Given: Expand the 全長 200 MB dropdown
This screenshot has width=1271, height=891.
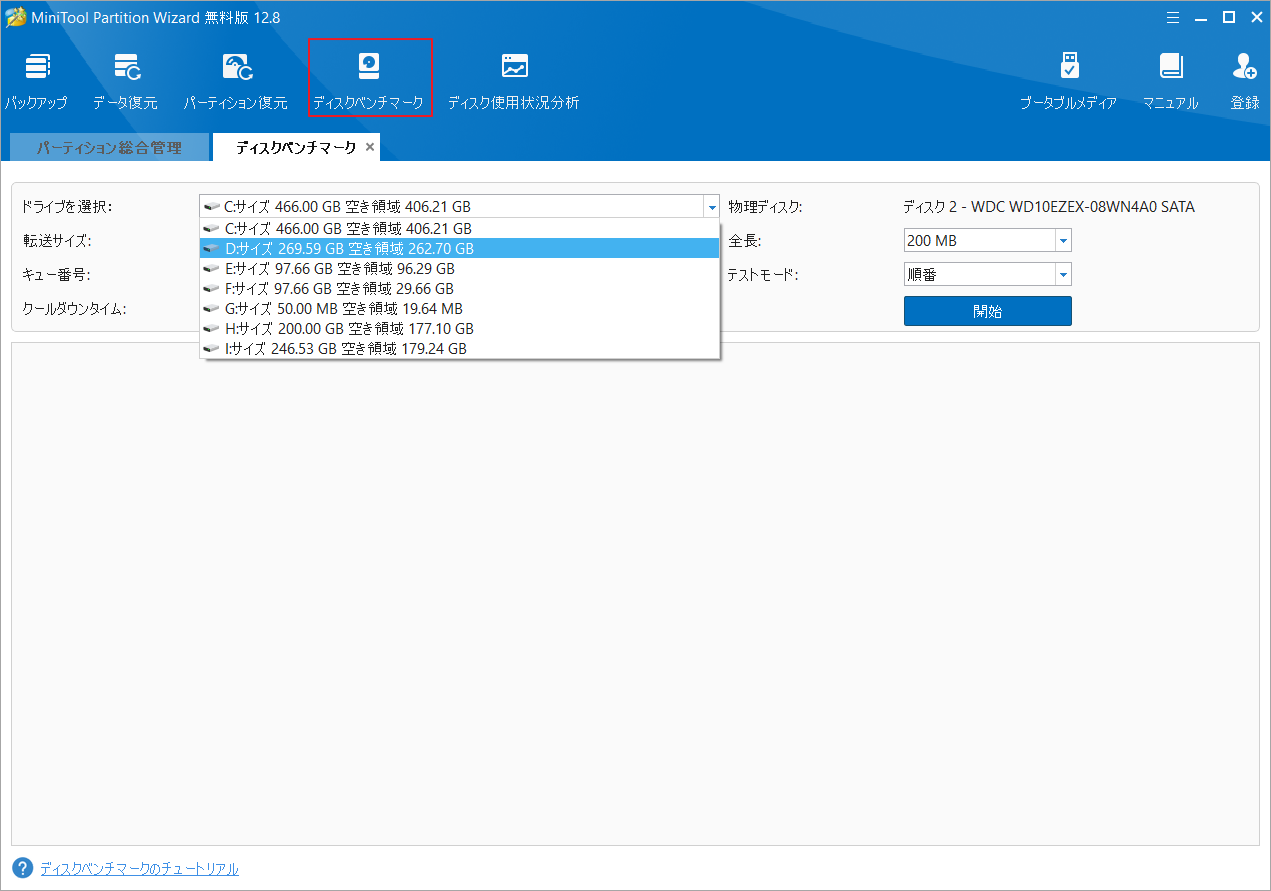Looking at the screenshot, I should coord(1063,241).
